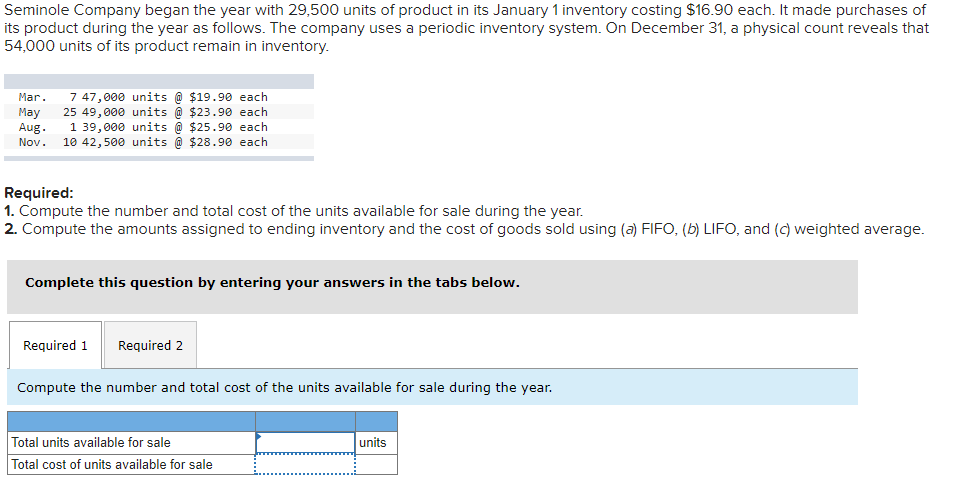Click the small blue triangle cell marker
The image size is (971, 484).
tap(259, 436)
